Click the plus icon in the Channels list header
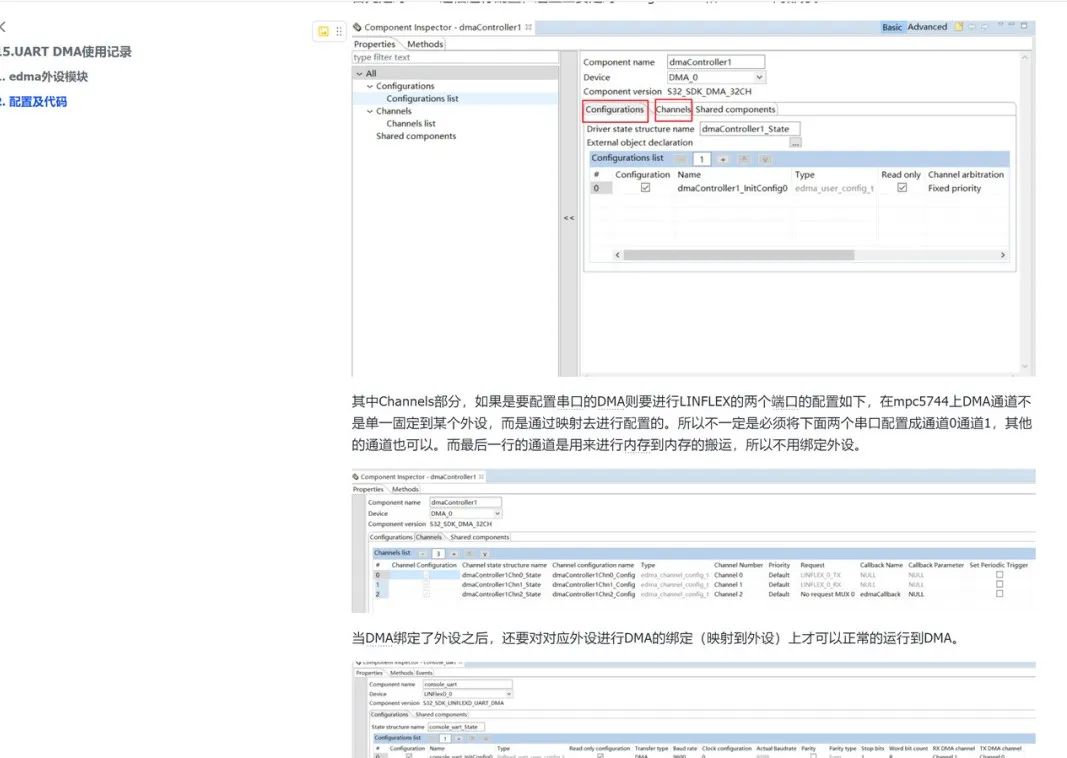 pos(454,554)
